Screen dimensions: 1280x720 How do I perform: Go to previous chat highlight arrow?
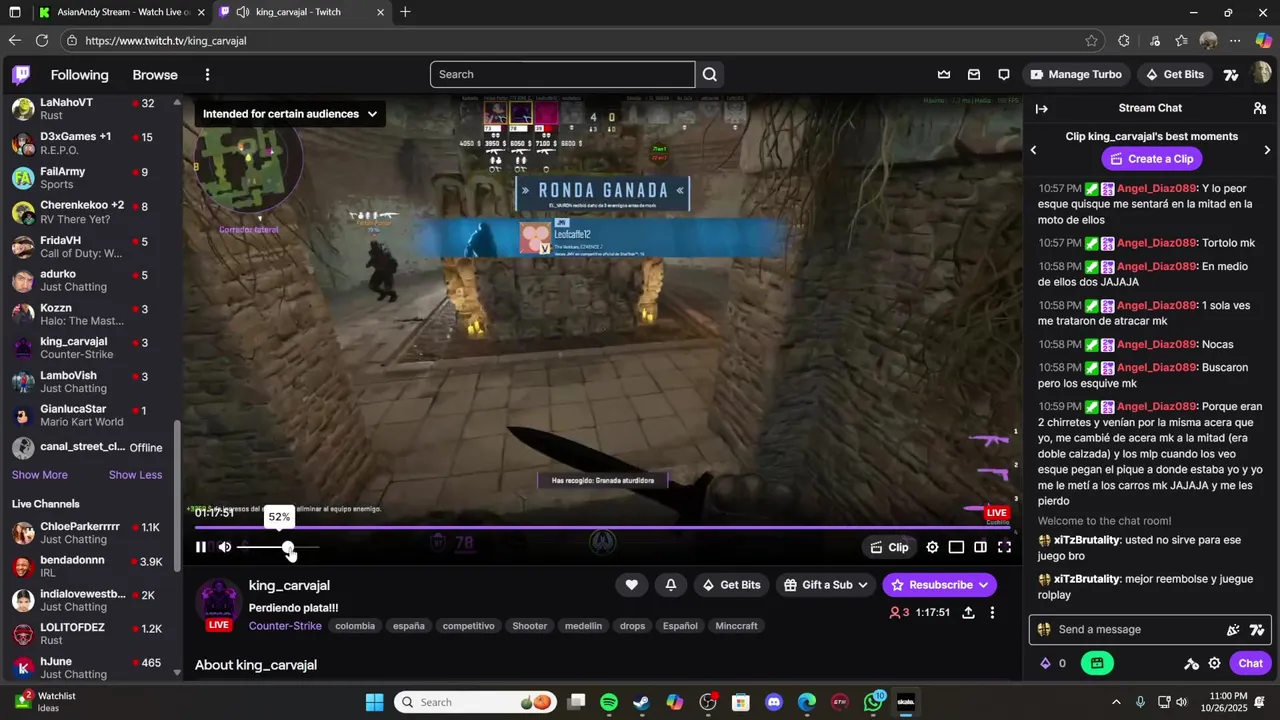tap(1033, 150)
